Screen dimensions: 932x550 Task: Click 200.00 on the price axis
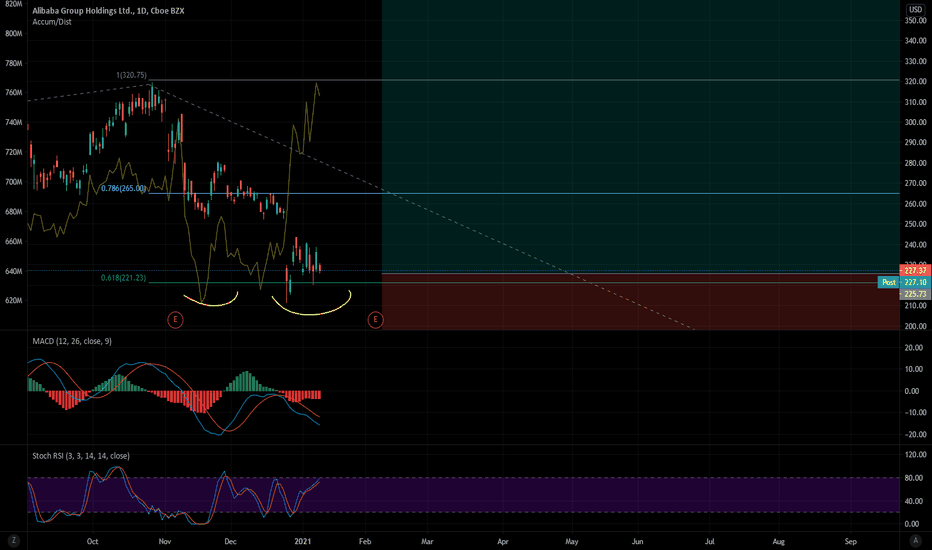pos(915,326)
